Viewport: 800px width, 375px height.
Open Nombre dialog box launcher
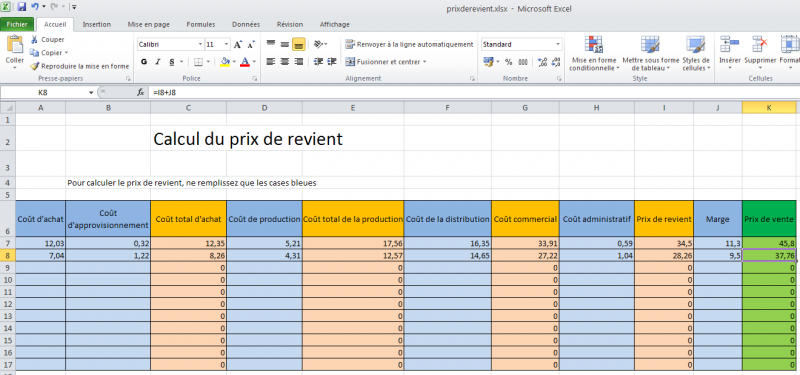(559, 79)
